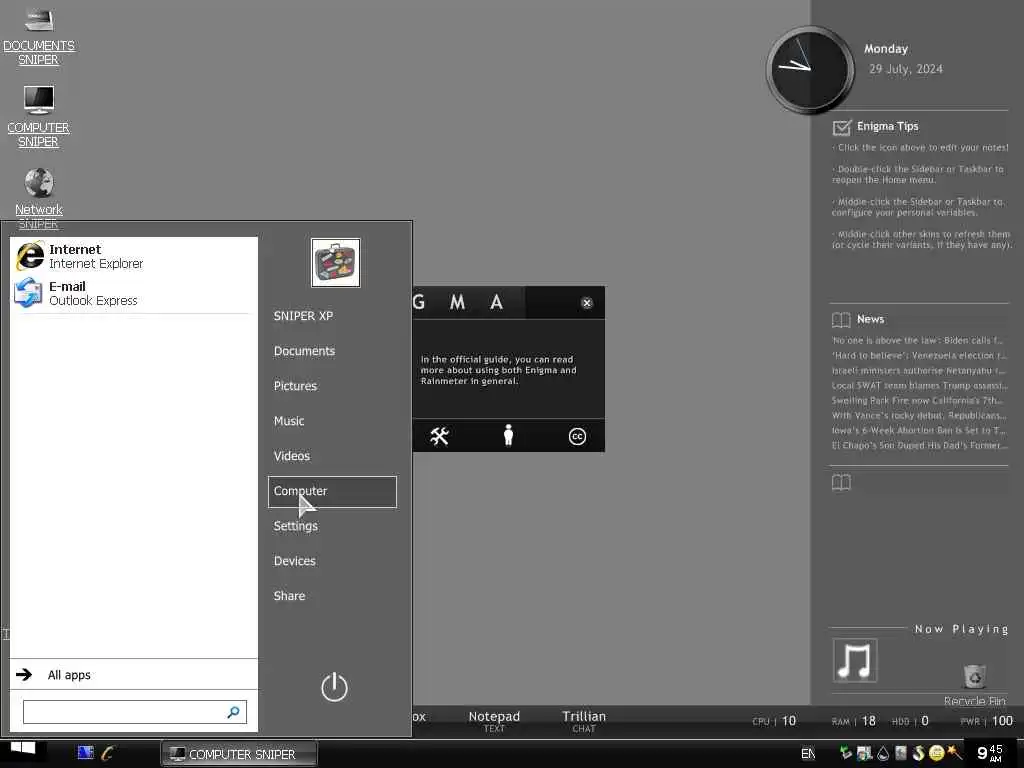
Task: Open DOCUMENTS SNIPER desktop icon
Action: 39,37
